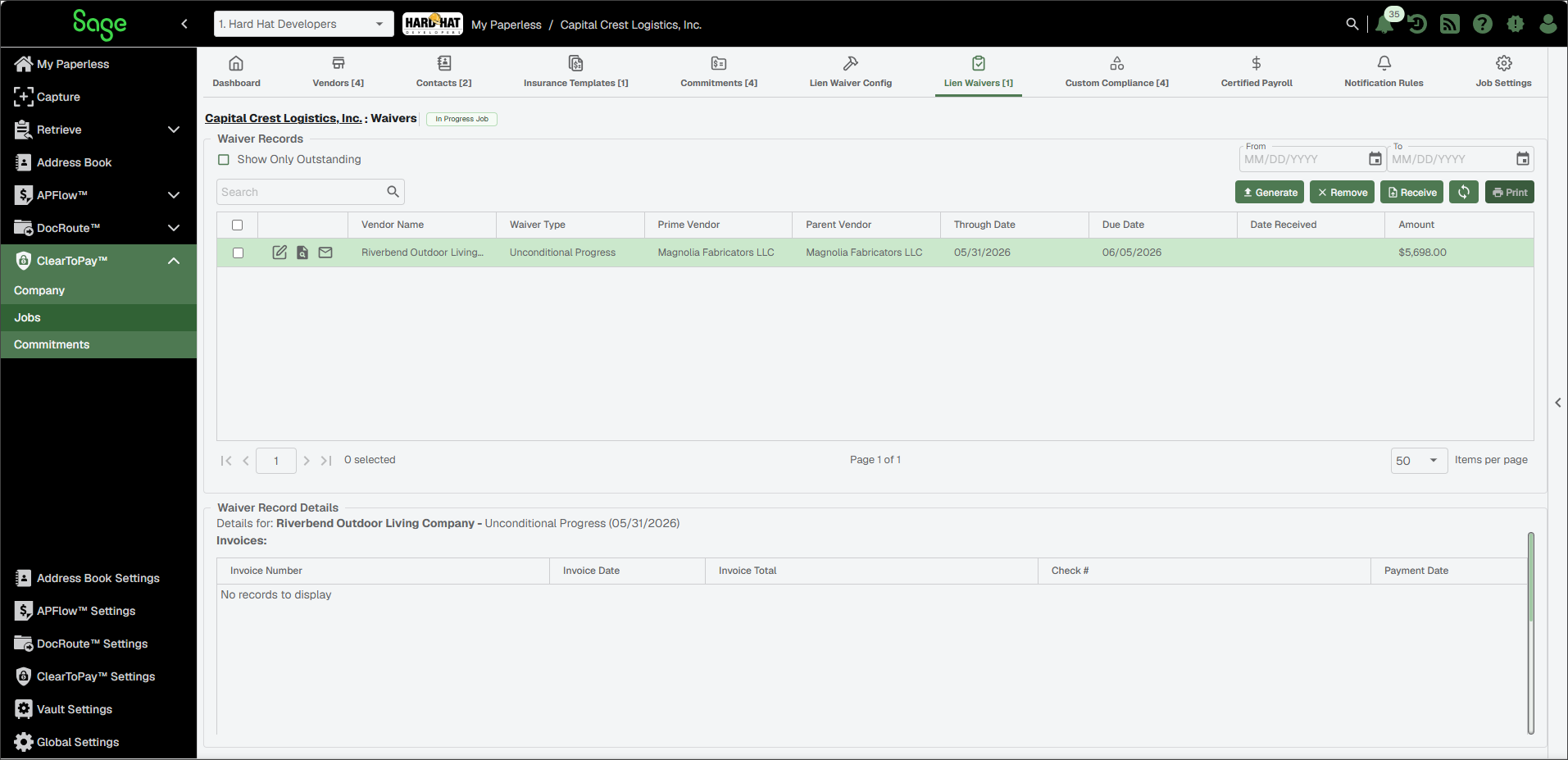This screenshot has width=1568, height=760.
Task: Click the Hard Hat Developers logo
Action: tap(433, 24)
